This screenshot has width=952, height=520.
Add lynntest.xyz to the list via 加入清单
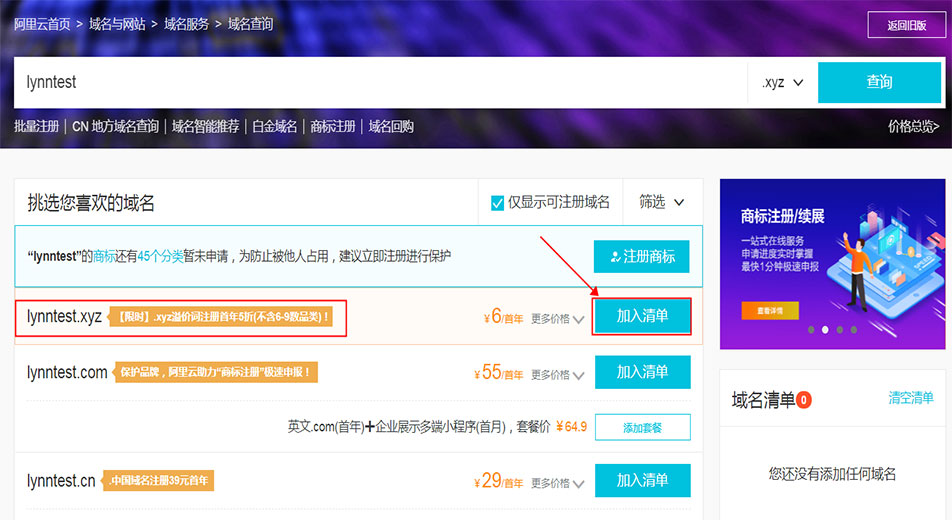tap(641, 316)
